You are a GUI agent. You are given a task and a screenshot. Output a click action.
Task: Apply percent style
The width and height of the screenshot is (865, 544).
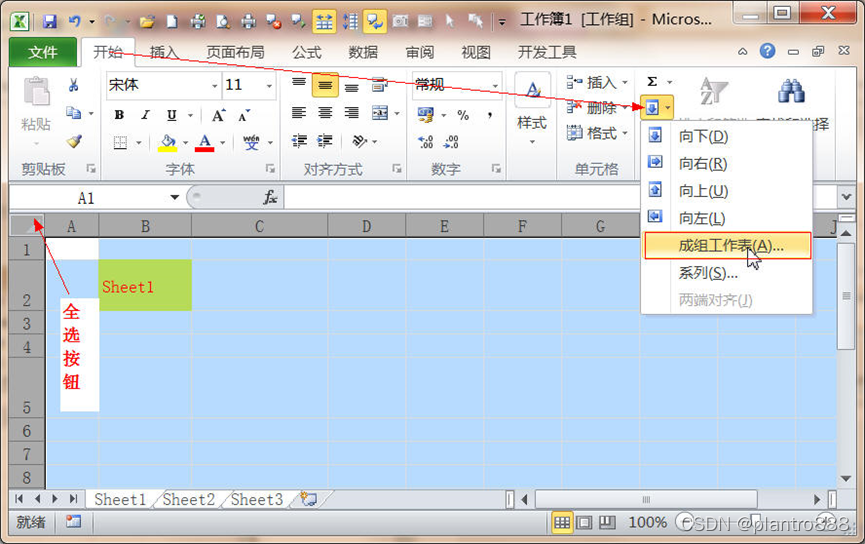(x=463, y=115)
